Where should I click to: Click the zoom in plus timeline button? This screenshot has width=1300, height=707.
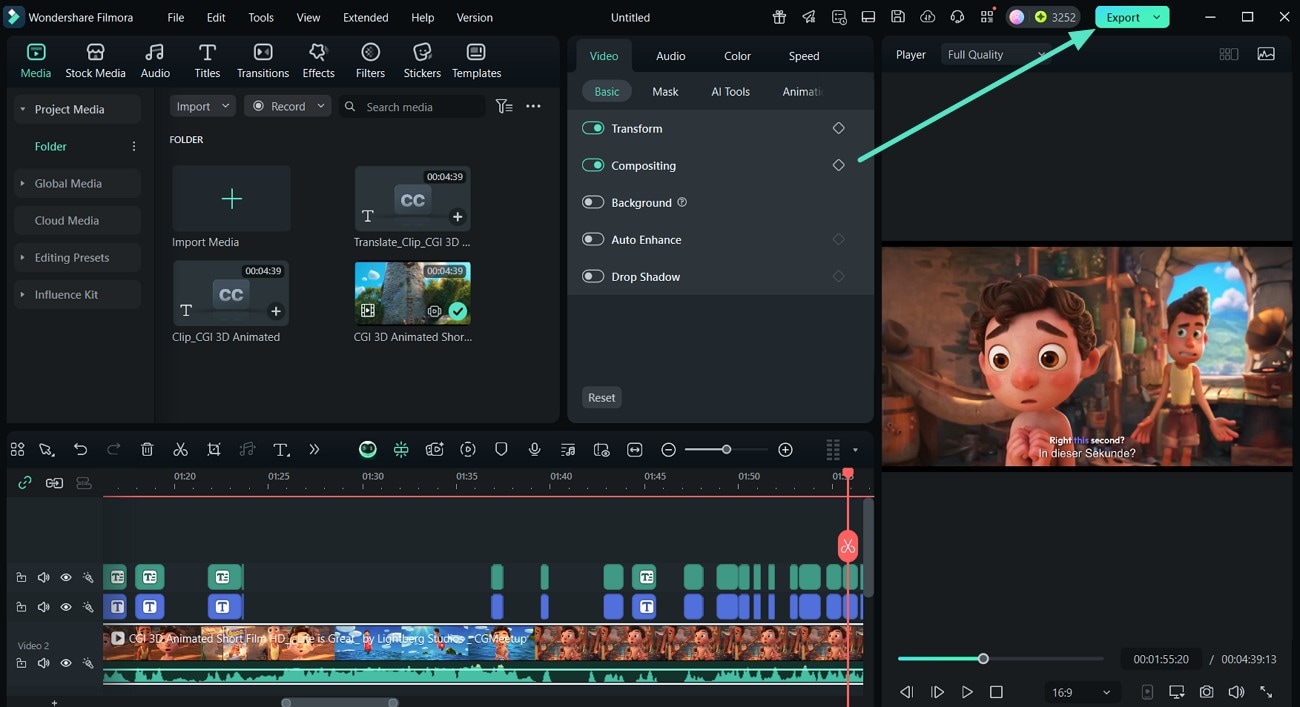click(x=785, y=450)
